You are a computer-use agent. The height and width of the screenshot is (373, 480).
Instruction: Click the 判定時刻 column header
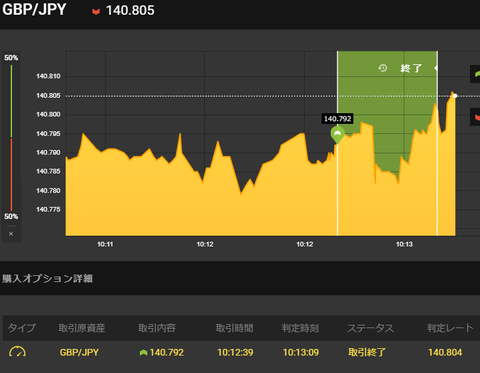[300, 328]
